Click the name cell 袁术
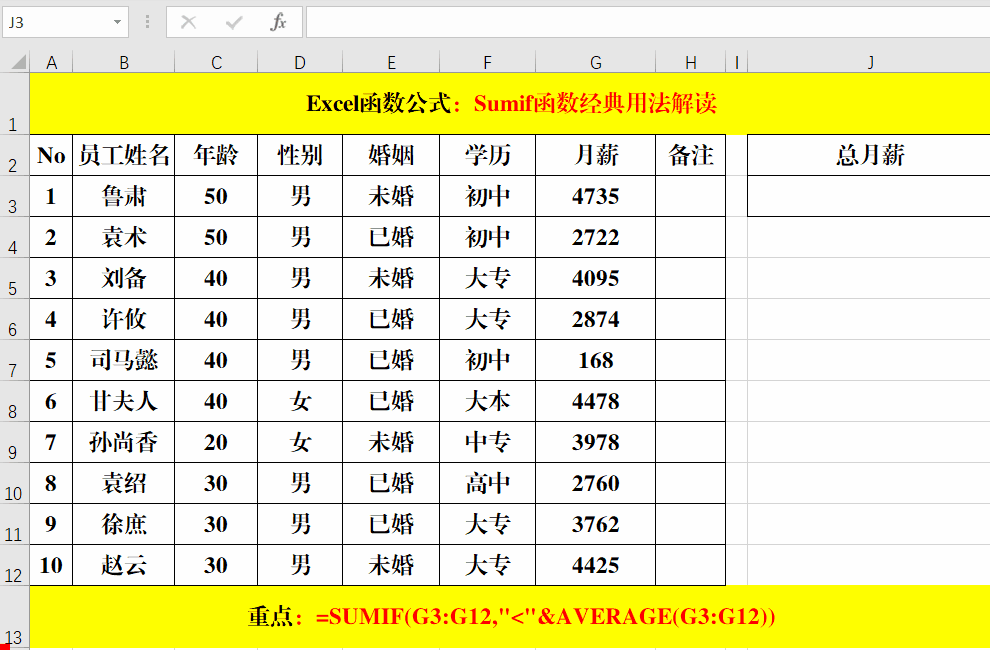This screenshot has width=990, height=650. [x=124, y=238]
